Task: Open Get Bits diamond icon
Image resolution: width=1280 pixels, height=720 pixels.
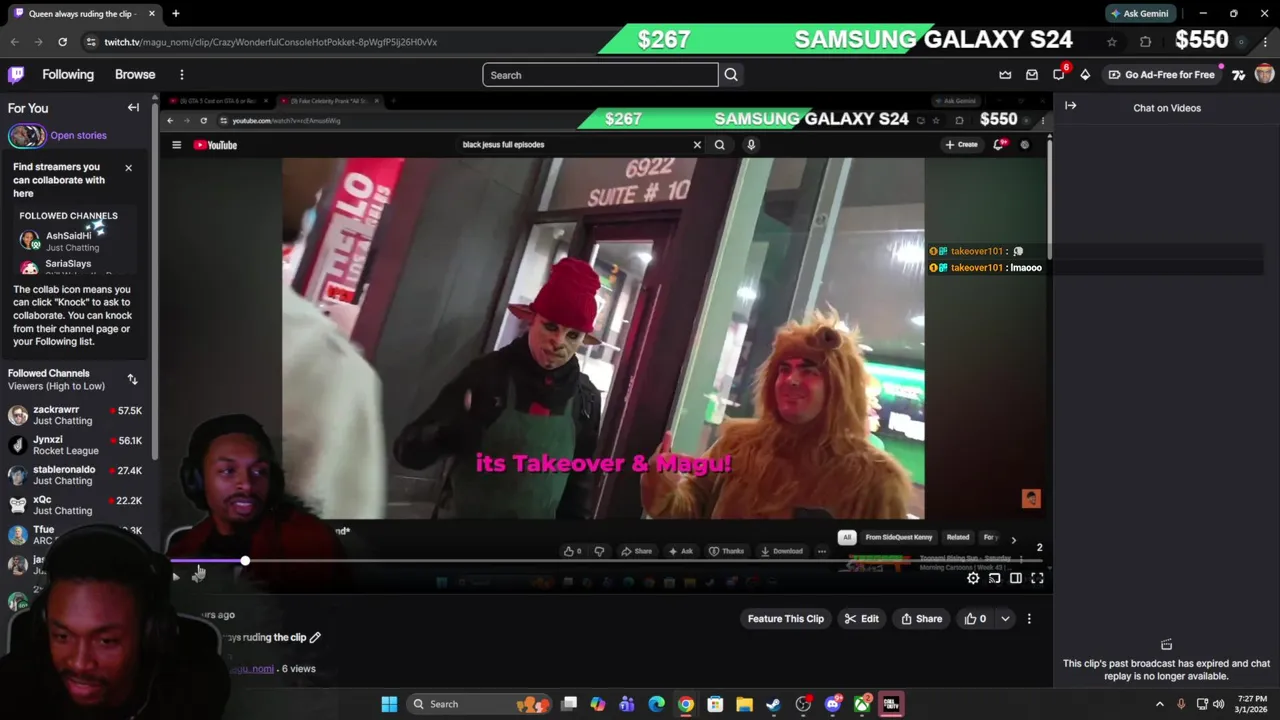Action: point(1085,75)
